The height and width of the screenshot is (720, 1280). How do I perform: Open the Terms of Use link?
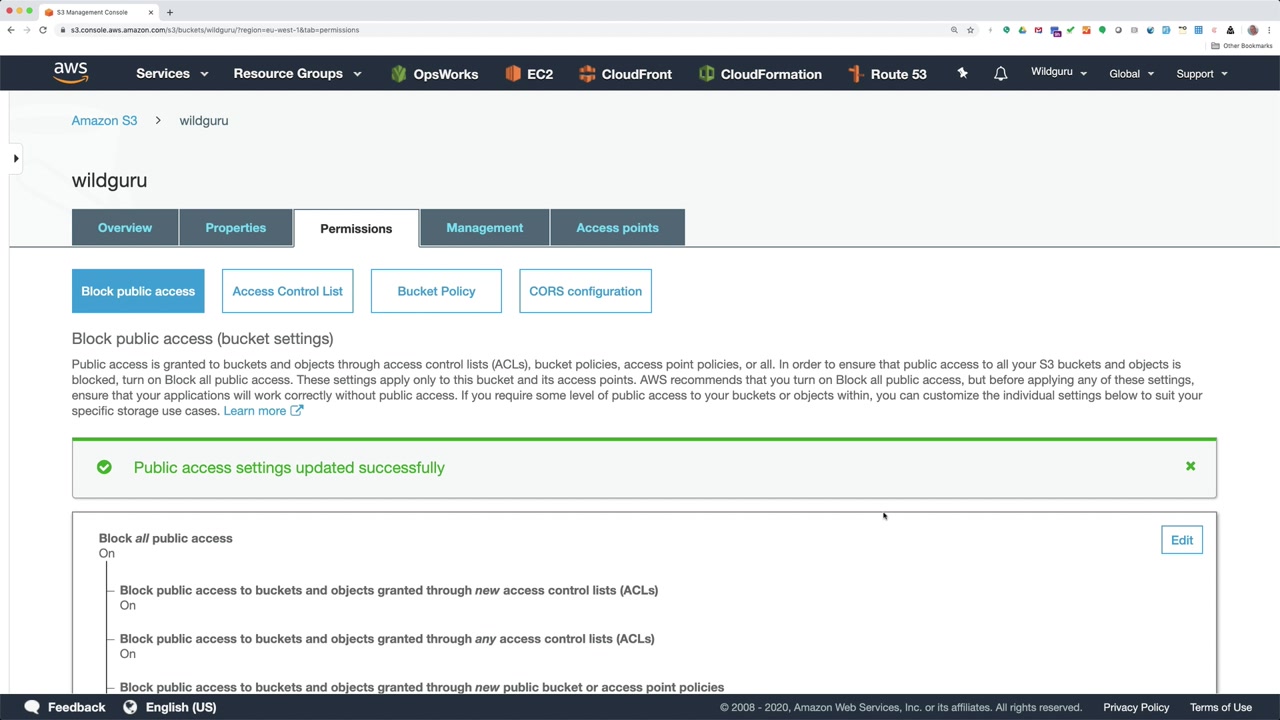[x=1221, y=707]
